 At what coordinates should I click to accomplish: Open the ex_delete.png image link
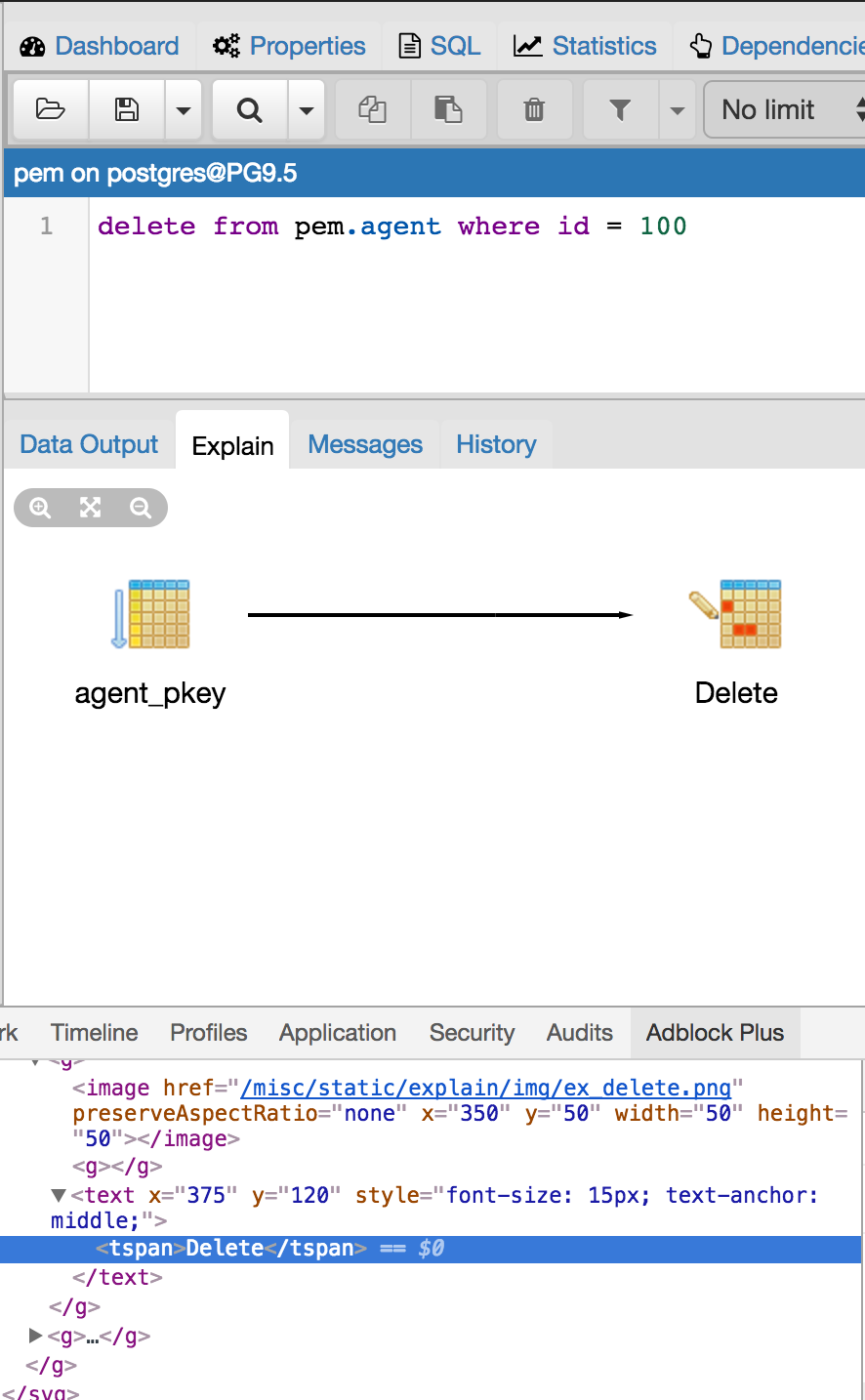(485, 1088)
